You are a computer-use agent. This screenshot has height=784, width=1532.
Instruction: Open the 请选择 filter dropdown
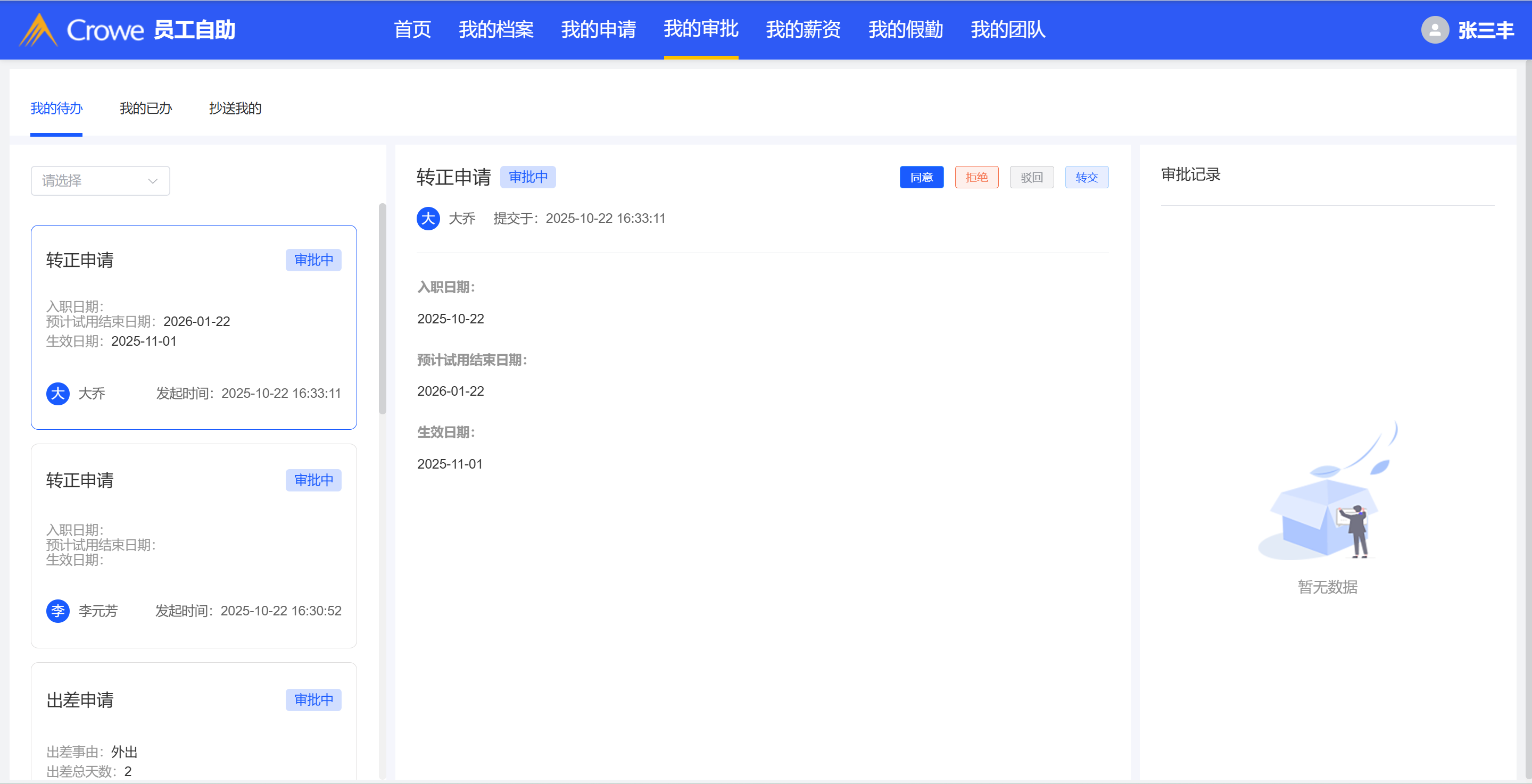(100, 181)
